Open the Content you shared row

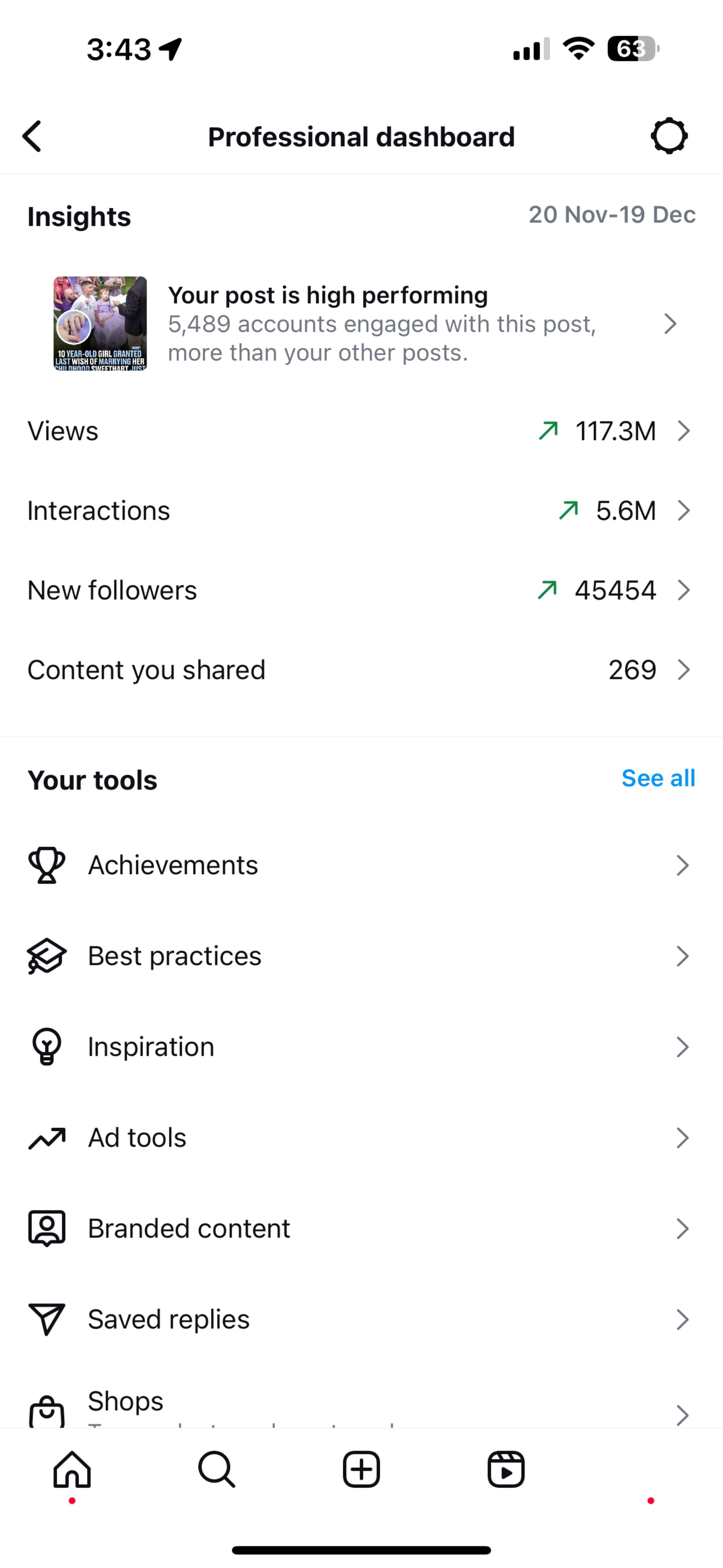361,670
